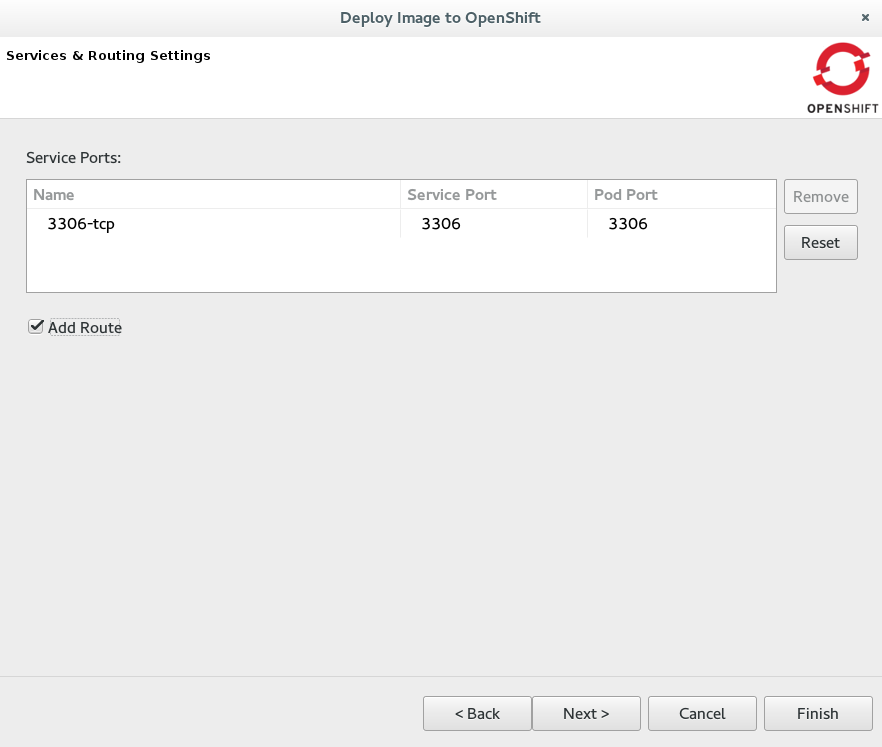The height and width of the screenshot is (747, 882).
Task: Click the Service Port value 3306 cell
Action: click(441, 224)
